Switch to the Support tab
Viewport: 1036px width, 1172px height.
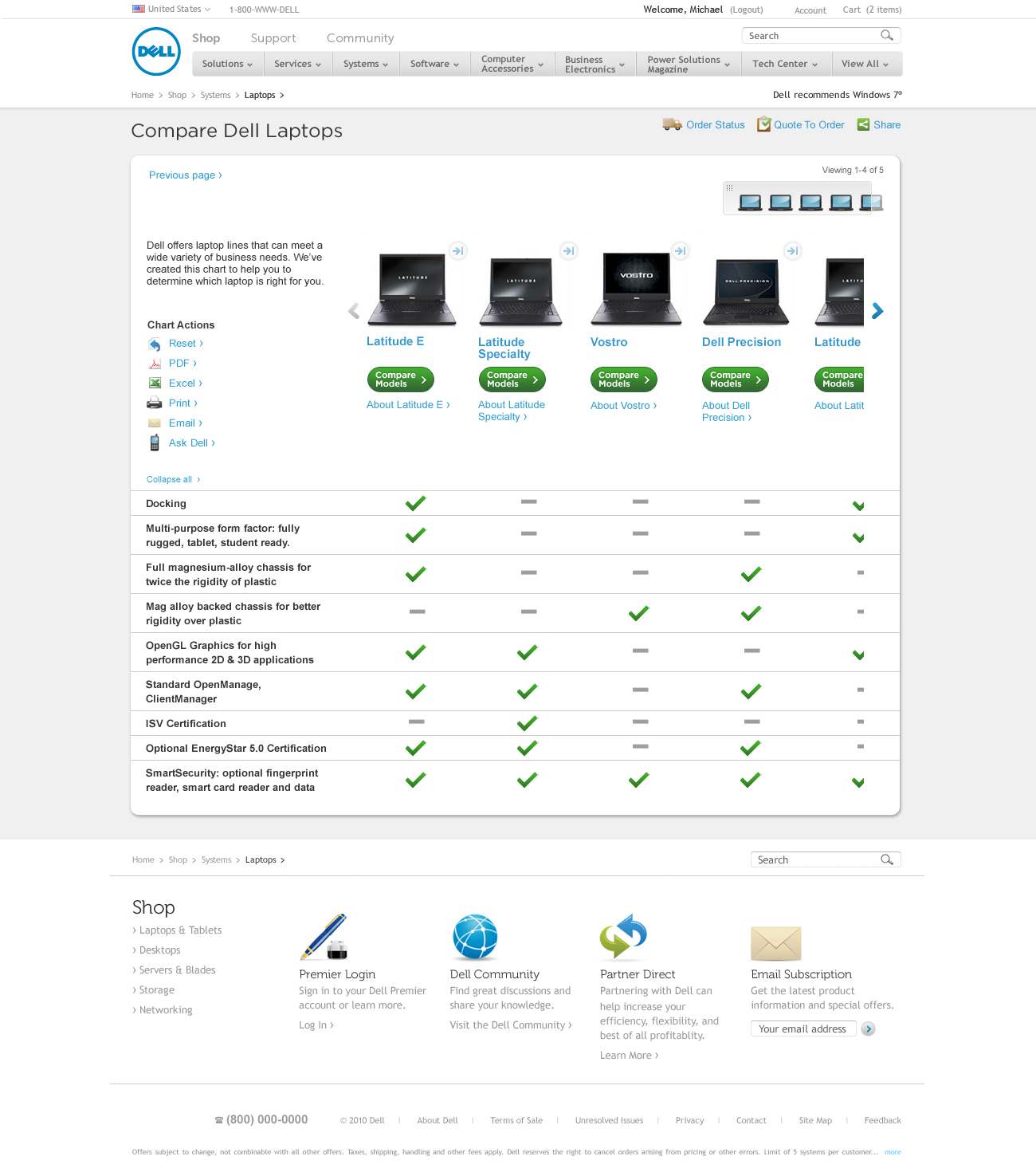[x=273, y=38]
